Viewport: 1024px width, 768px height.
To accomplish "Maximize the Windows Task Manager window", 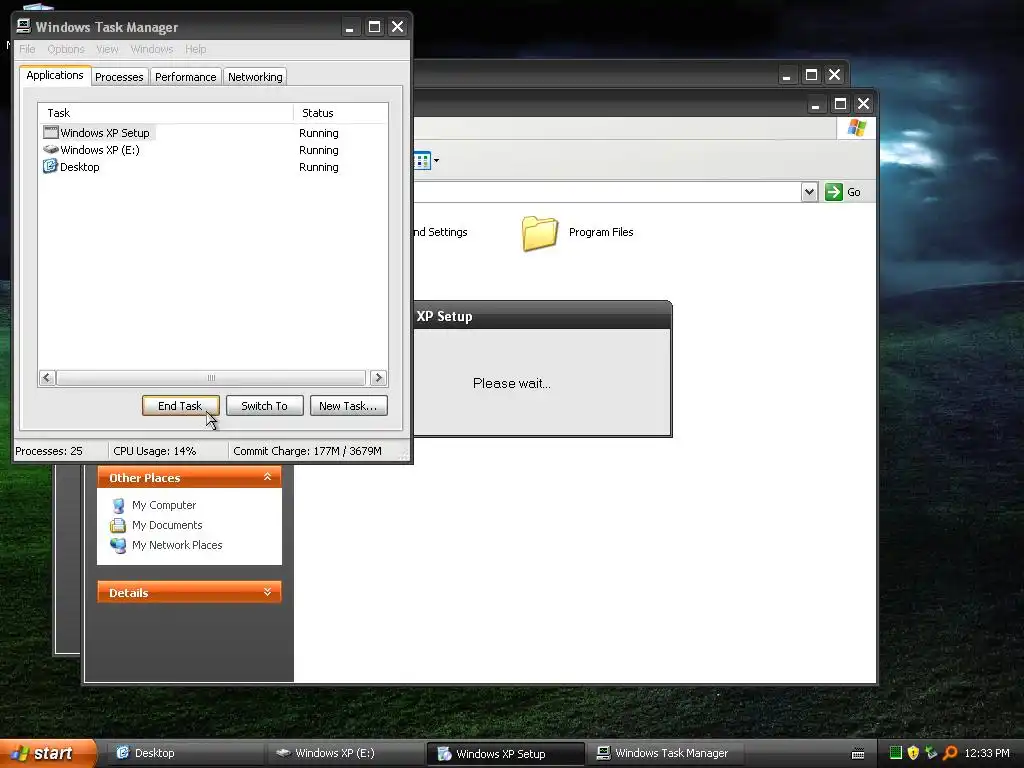I will pyautogui.click(x=374, y=27).
